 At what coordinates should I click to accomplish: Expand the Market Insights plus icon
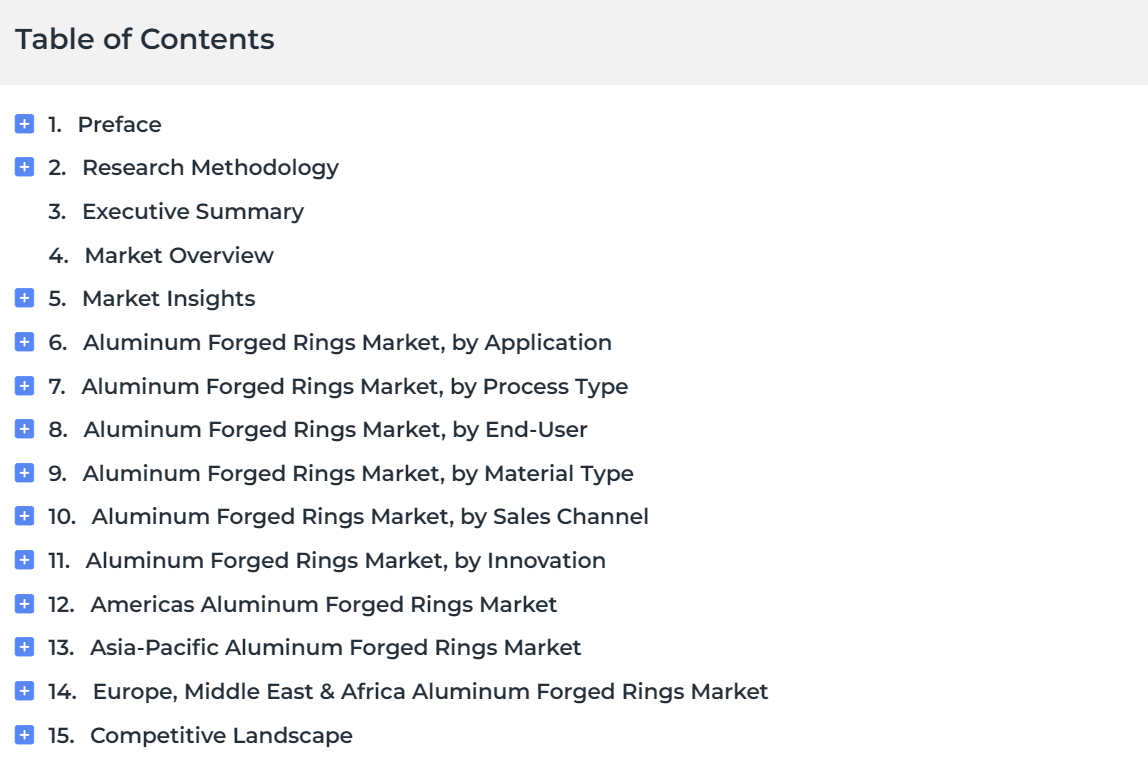tap(24, 298)
